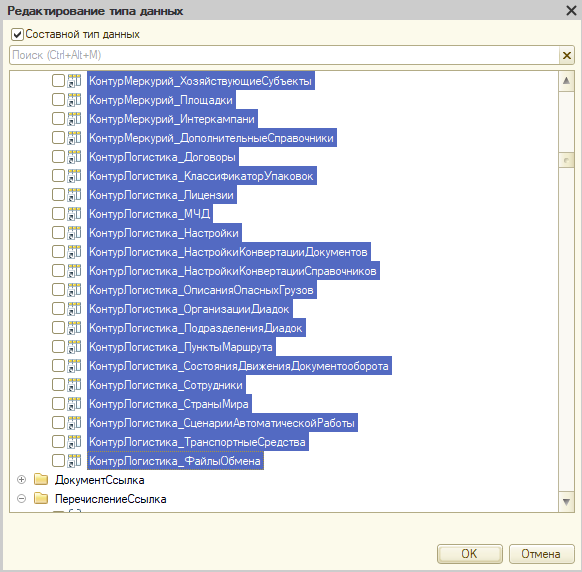
Task: Click catalog icon beside КонтурЛогистика_Договоры
Action: [74, 157]
